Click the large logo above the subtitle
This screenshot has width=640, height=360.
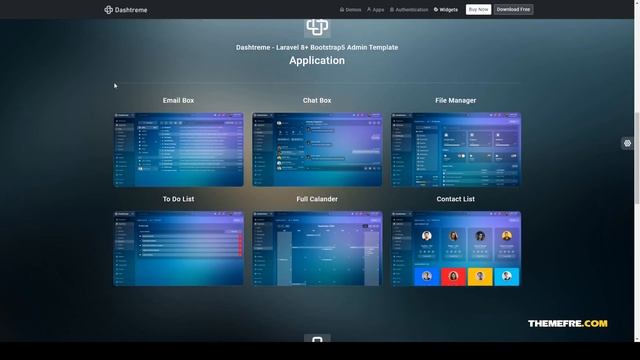(317, 28)
